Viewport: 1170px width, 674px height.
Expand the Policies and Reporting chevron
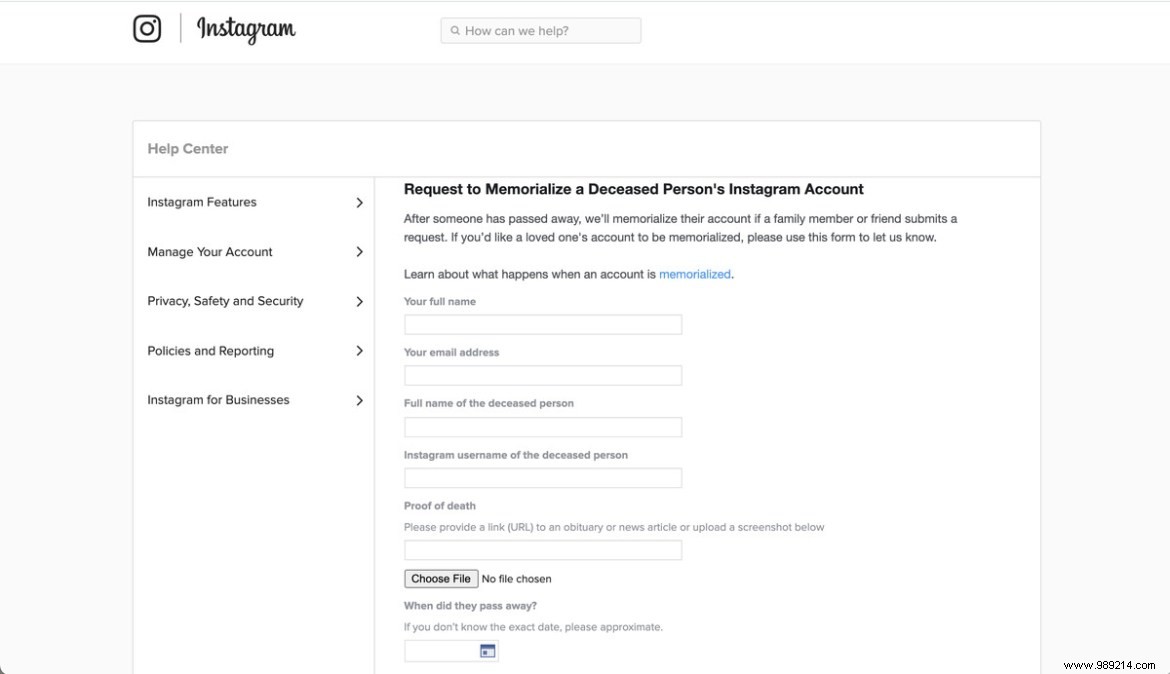point(359,350)
